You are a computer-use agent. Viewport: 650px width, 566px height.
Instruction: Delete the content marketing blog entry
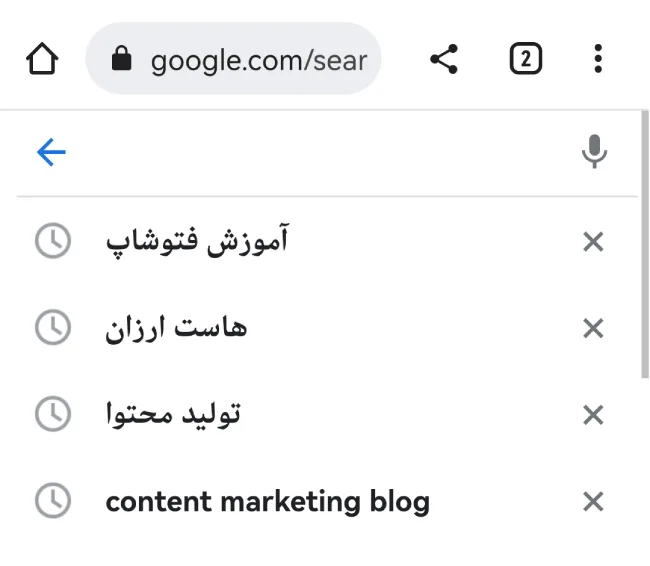593,502
